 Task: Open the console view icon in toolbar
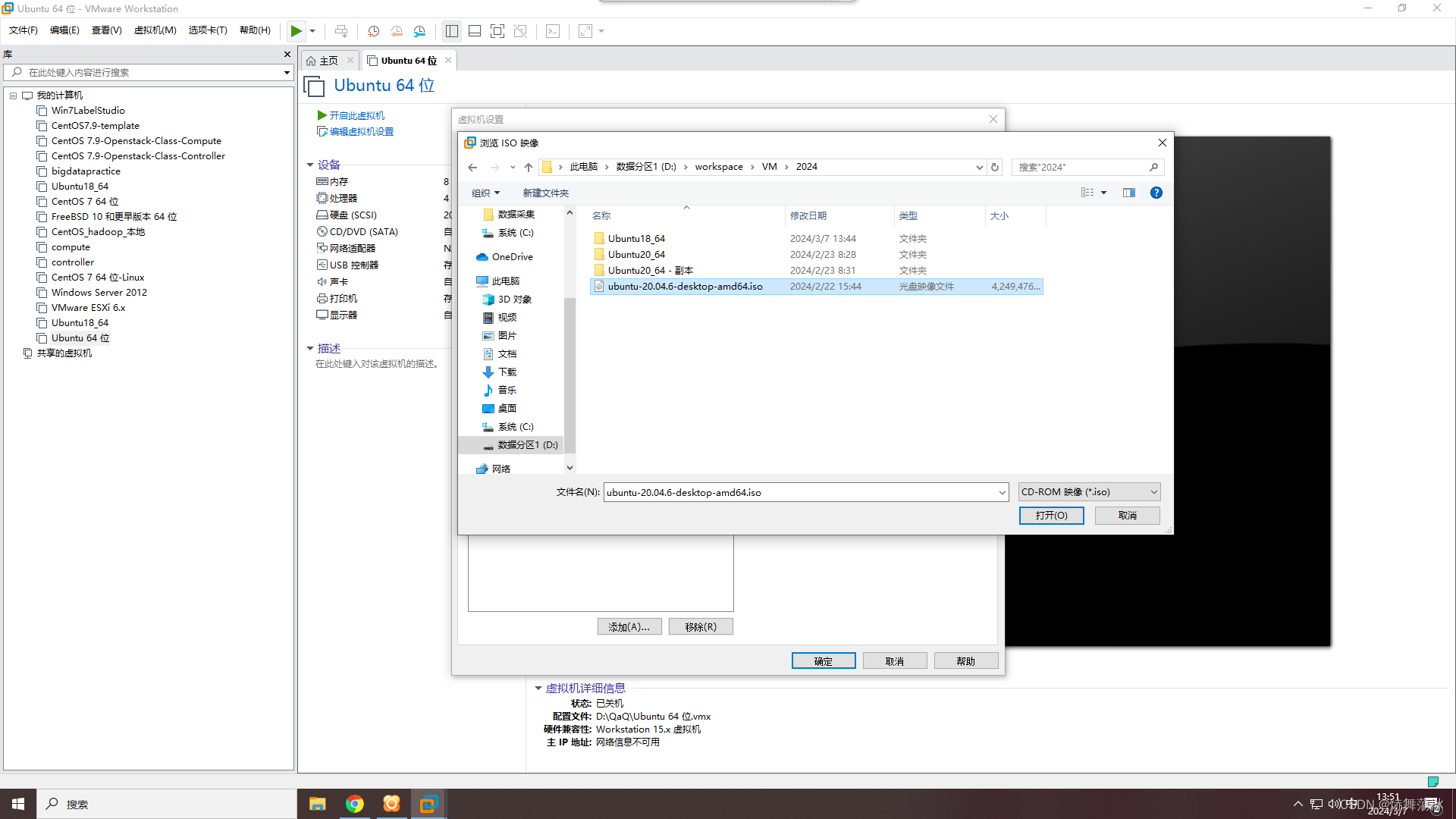(553, 31)
